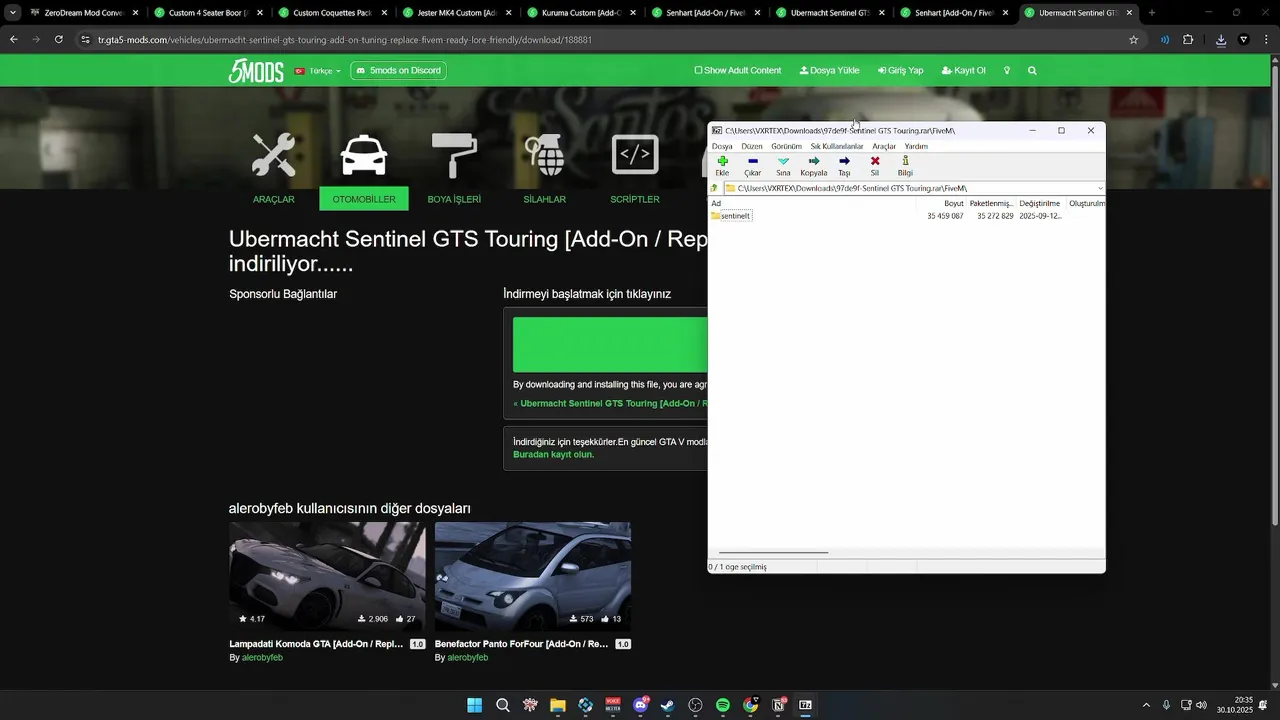
Task: Go back using the browser back arrow
Action: [13, 40]
